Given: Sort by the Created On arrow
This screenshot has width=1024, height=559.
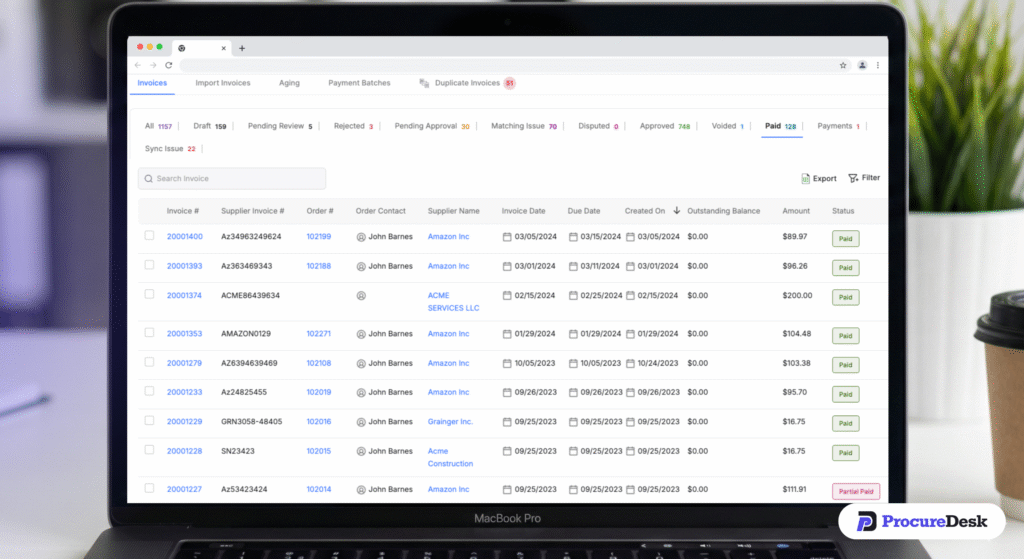Looking at the screenshot, I should [x=677, y=211].
